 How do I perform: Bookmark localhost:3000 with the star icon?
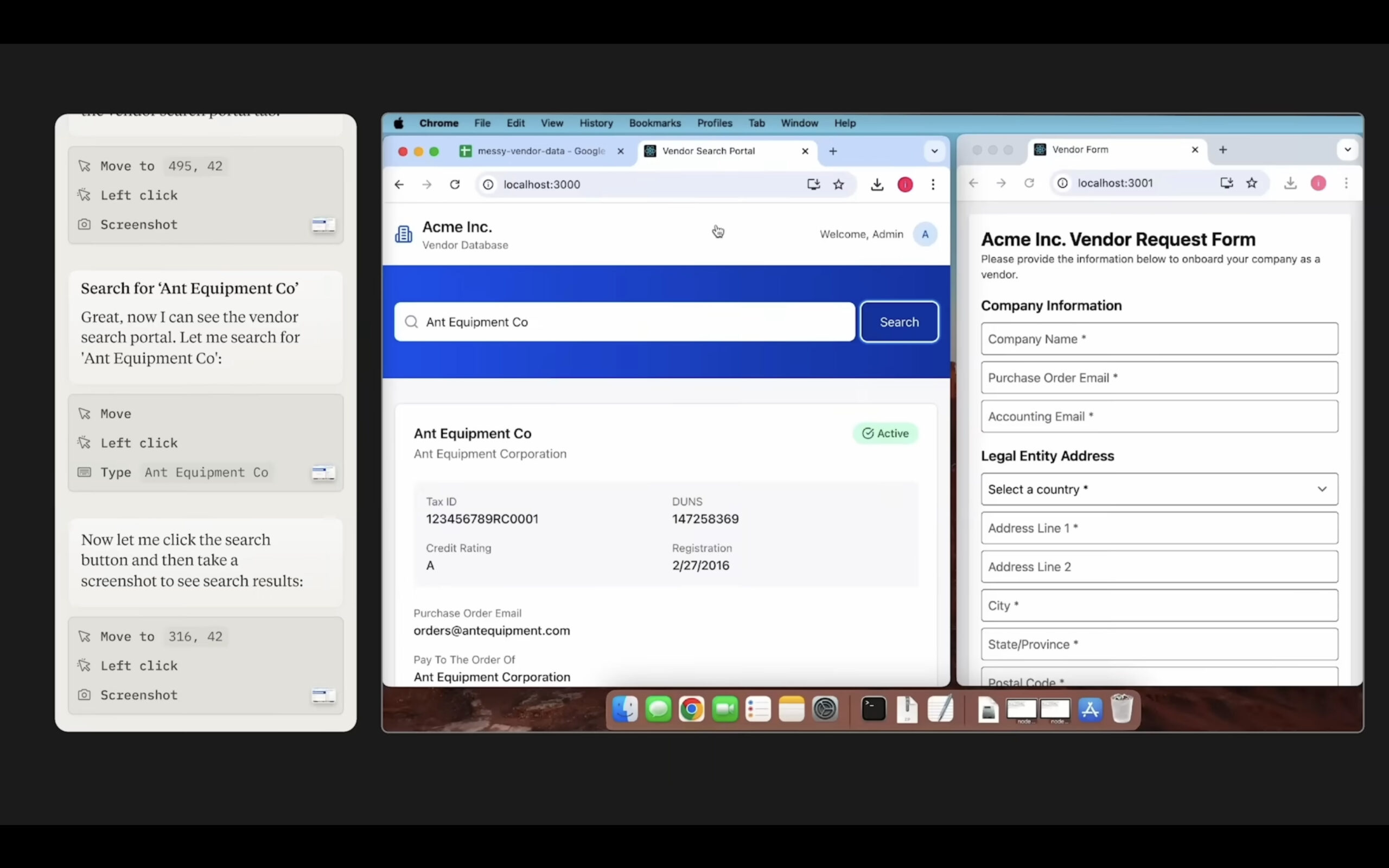839,184
